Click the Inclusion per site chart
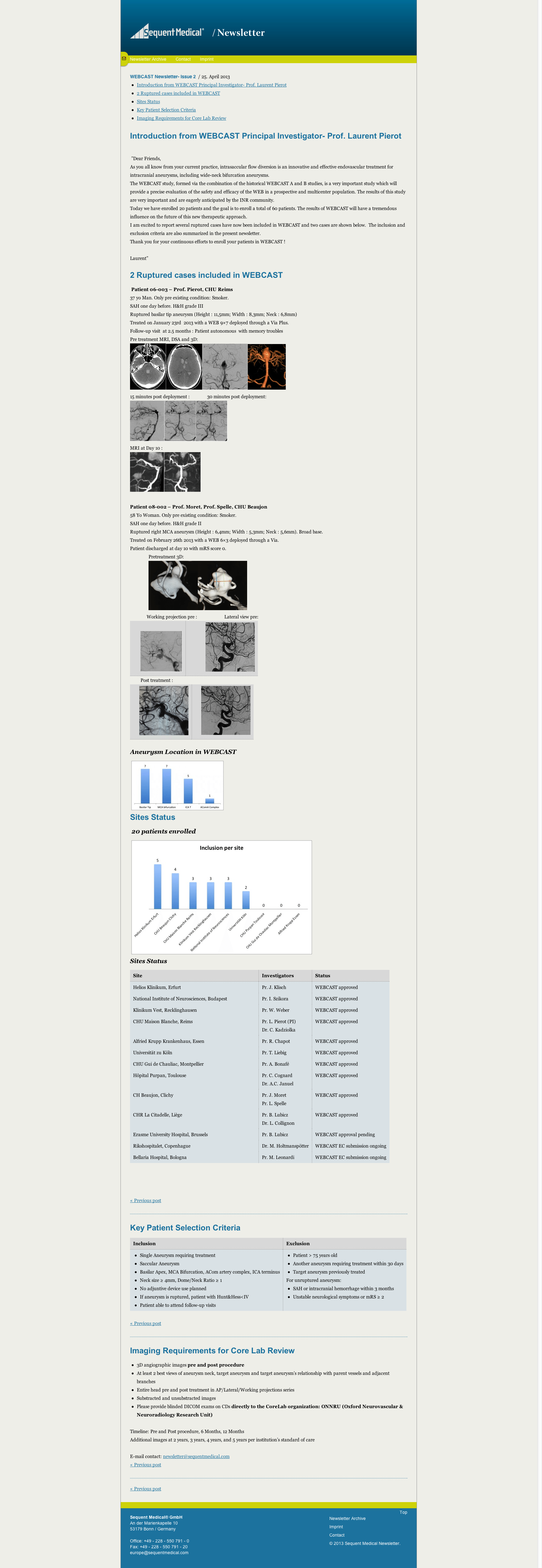This screenshot has width=542, height=1568. [x=222, y=897]
